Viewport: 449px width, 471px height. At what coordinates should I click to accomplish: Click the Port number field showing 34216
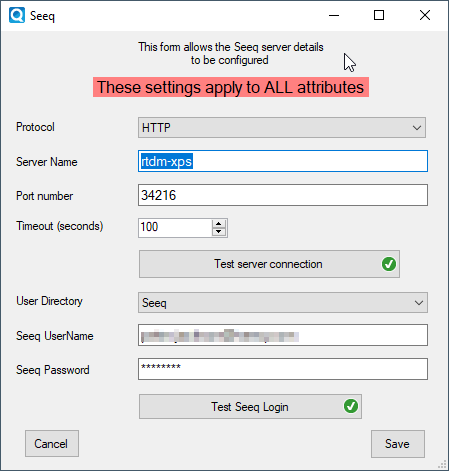pos(283,195)
